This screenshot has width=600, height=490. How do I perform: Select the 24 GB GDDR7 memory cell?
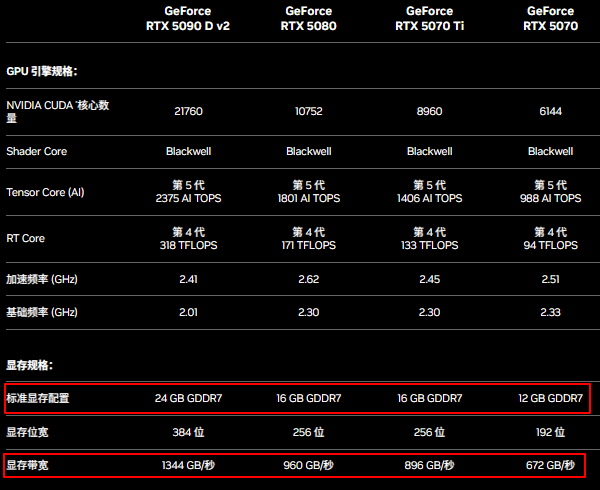(x=188, y=398)
